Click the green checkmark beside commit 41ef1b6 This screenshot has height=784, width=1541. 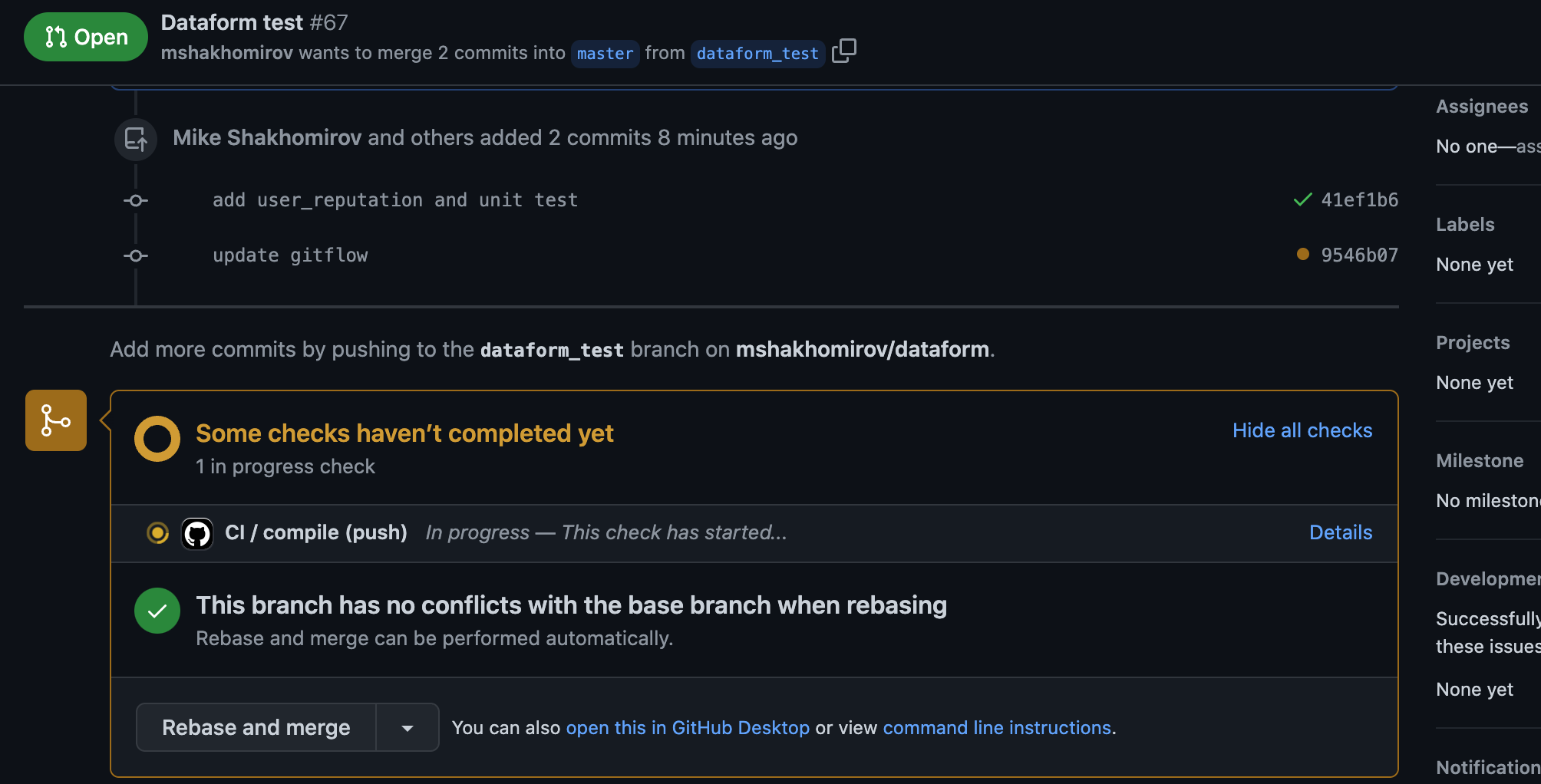[x=1302, y=199]
